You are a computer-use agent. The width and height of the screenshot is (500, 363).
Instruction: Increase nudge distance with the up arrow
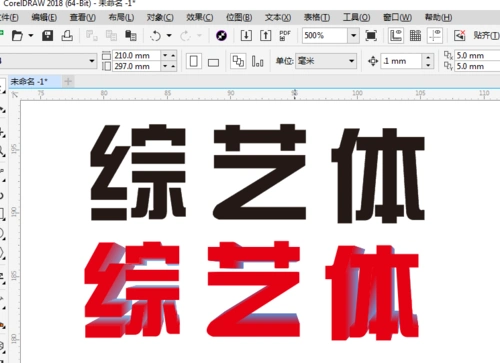[x=428, y=58]
